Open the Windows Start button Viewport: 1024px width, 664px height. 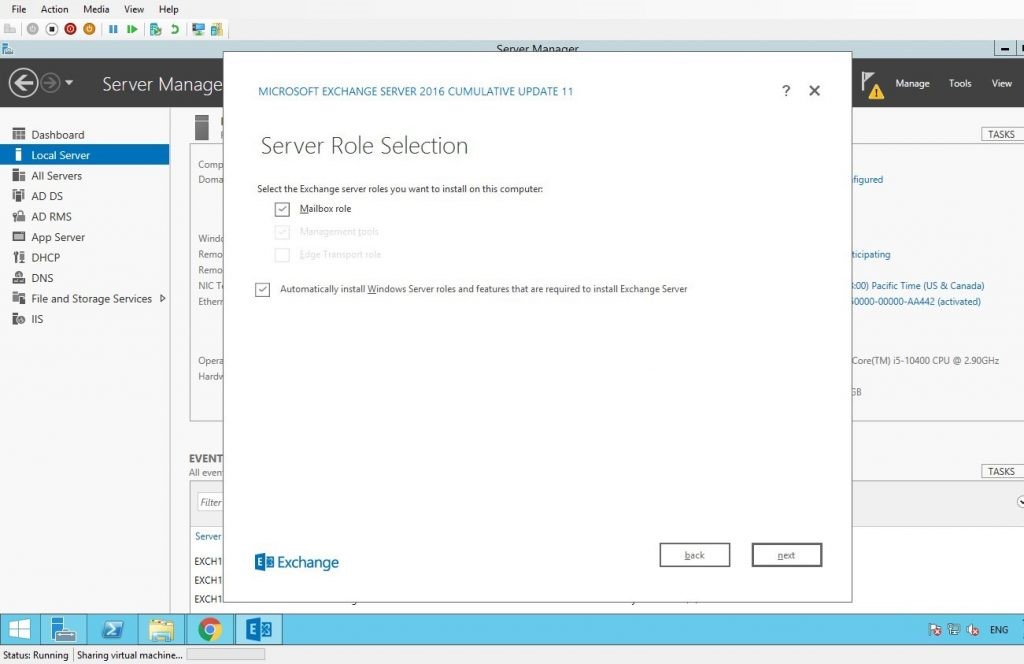coord(20,629)
